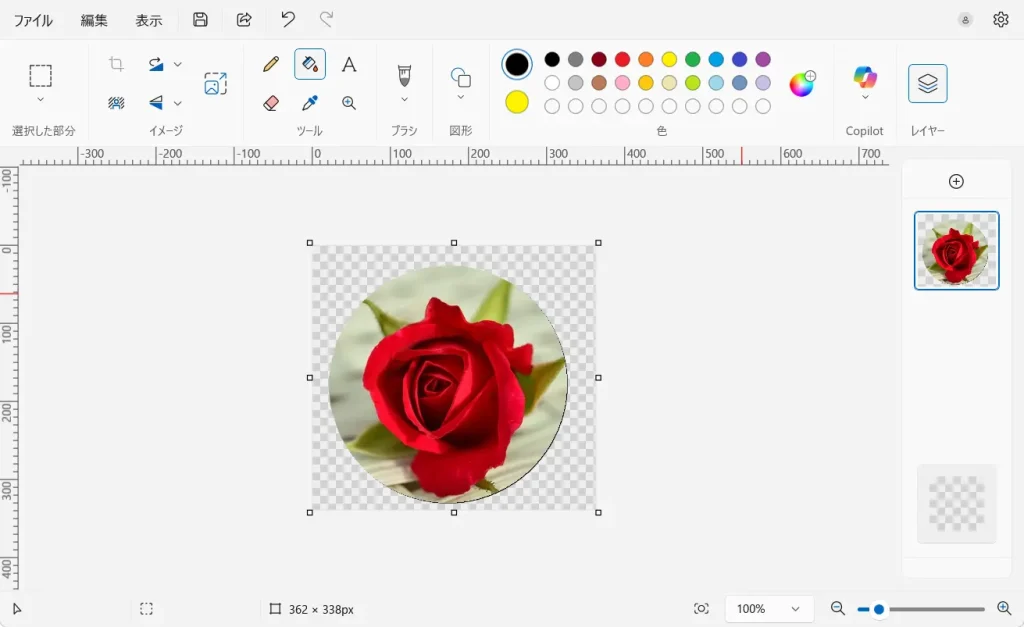Open the 100% zoom level dropdown
The height and width of the screenshot is (627, 1024).
coord(769,609)
